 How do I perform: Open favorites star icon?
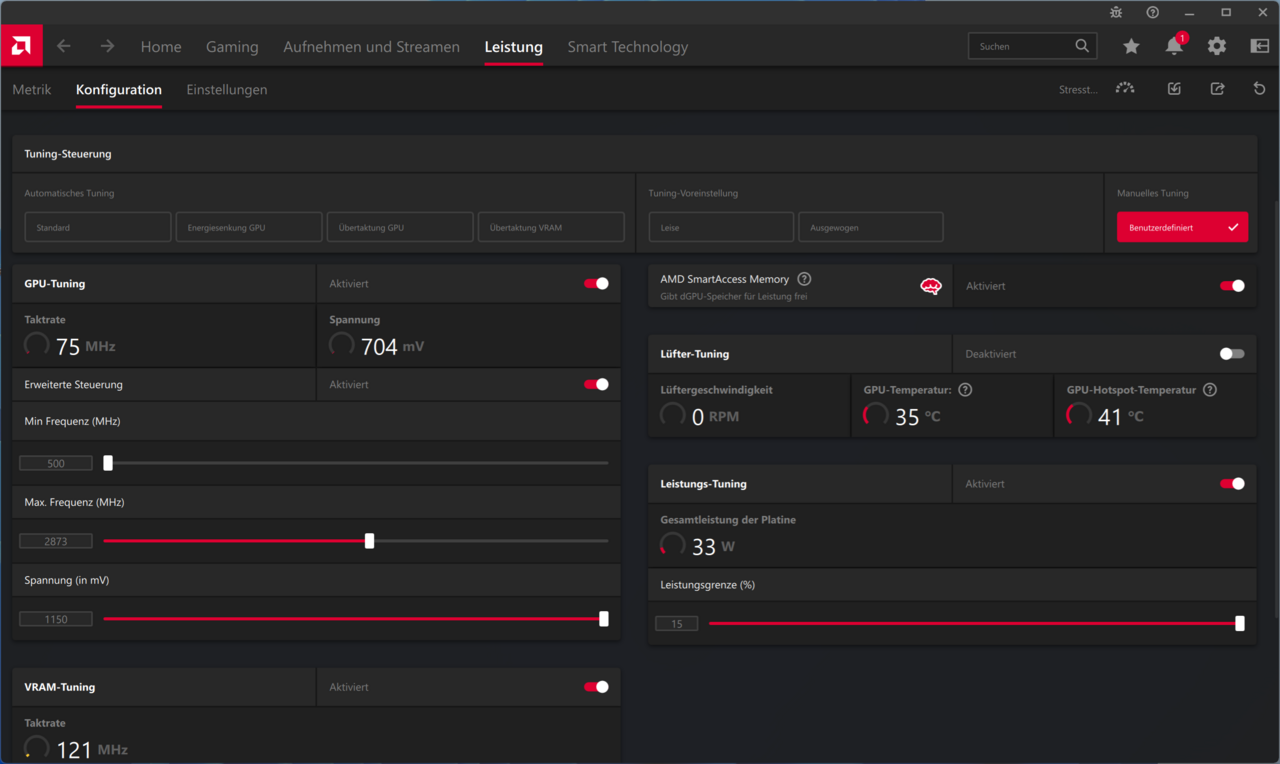tap(1131, 46)
